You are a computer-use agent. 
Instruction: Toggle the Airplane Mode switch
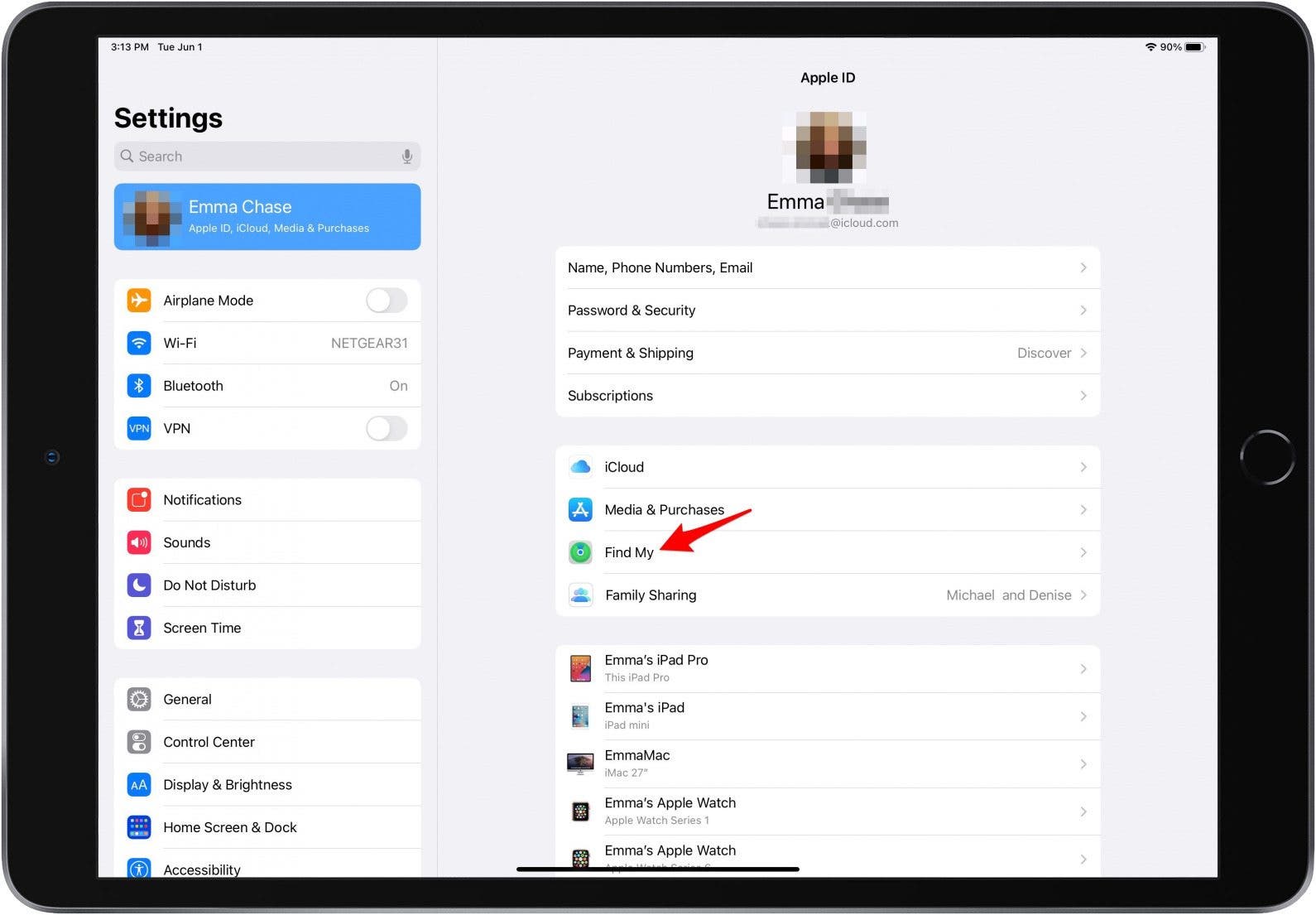(x=387, y=300)
